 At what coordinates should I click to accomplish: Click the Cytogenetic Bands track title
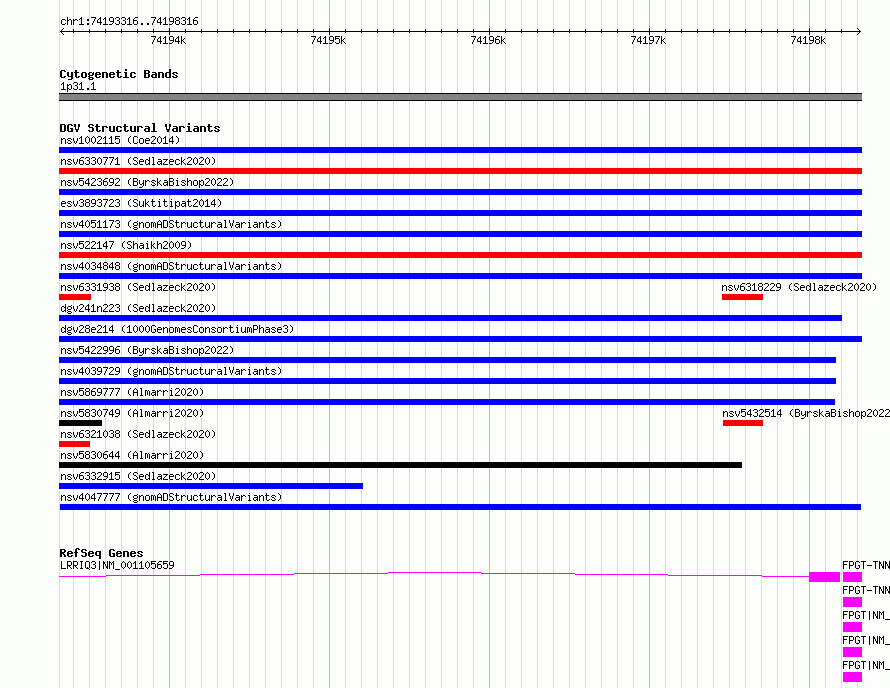tap(119, 74)
